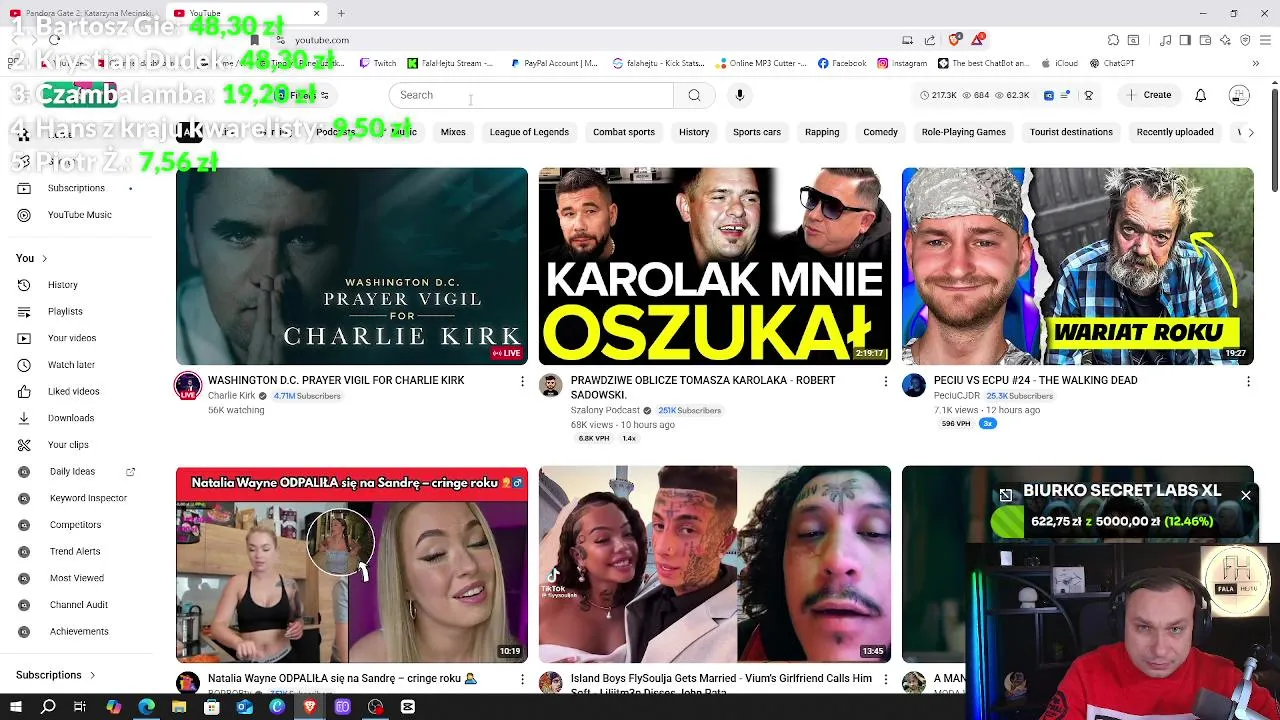This screenshot has width=1280, height=720.
Task: Click the trophy icon in the stats bar
Action: point(1088,95)
